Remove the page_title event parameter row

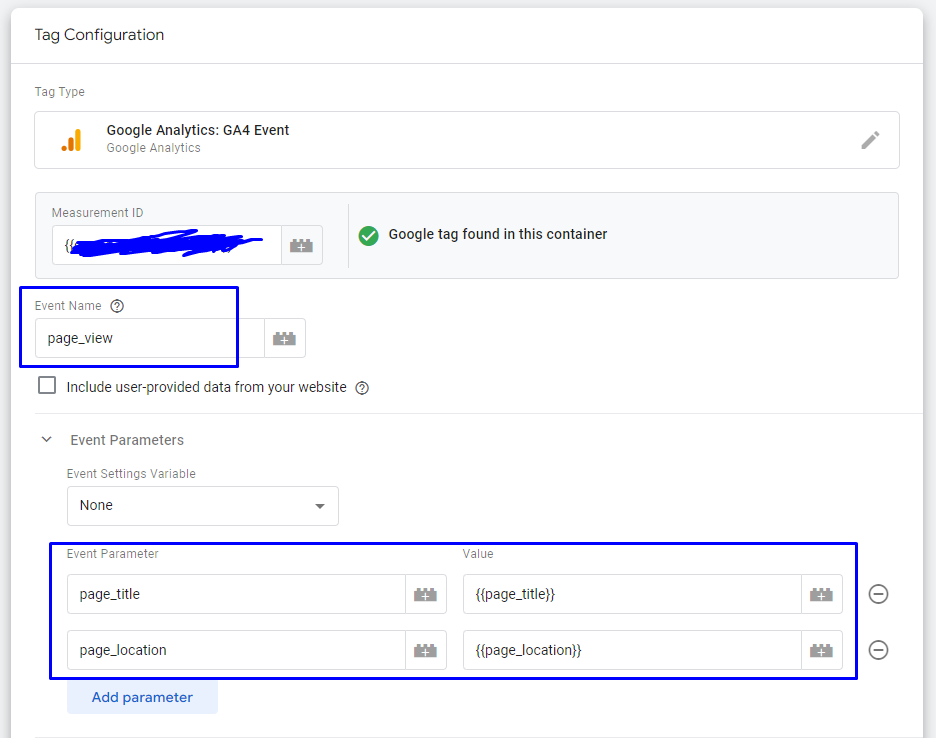[x=878, y=593]
